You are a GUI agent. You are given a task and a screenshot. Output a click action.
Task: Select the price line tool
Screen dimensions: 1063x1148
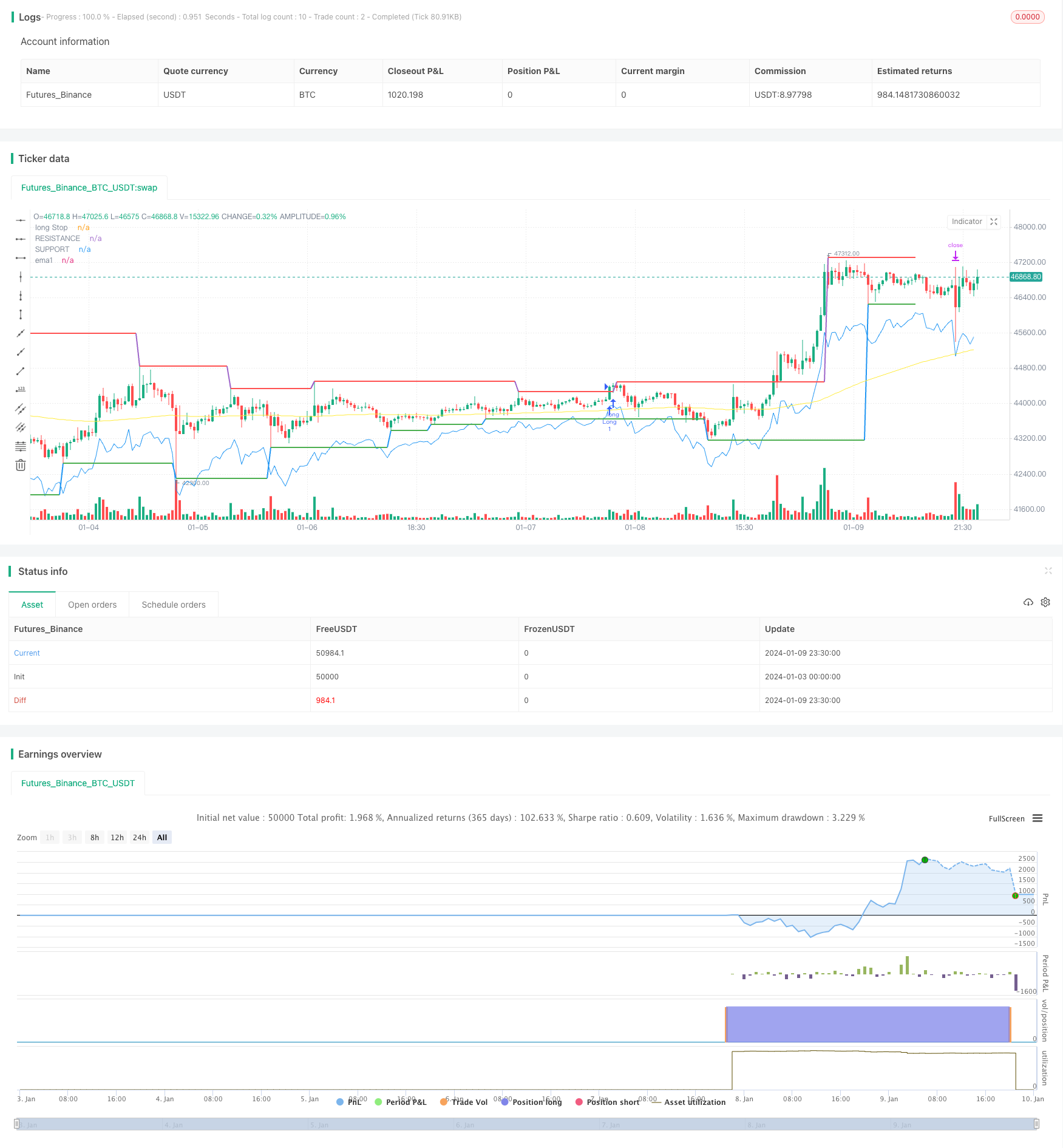pyautogui.click(x=21, y=390)
